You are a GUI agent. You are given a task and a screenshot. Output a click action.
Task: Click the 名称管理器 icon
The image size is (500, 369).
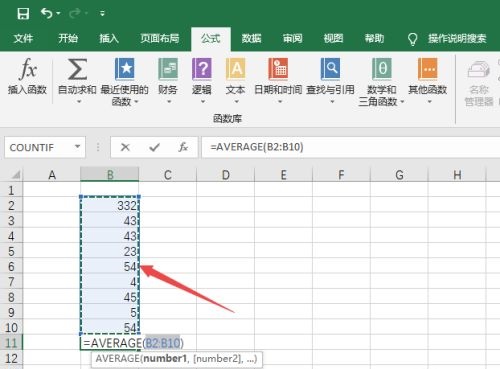[479, 69]
